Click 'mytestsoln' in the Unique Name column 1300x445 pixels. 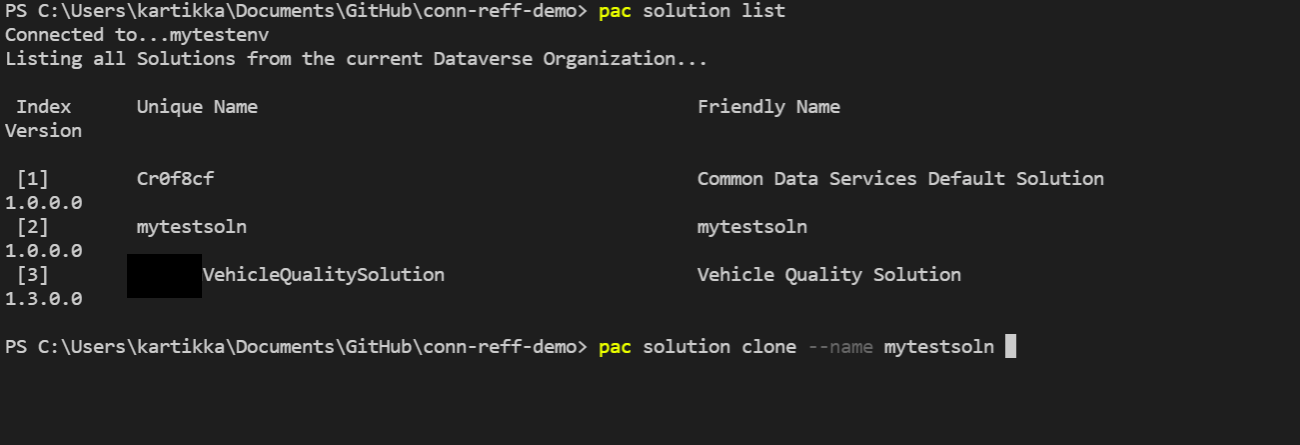(192, 227)
